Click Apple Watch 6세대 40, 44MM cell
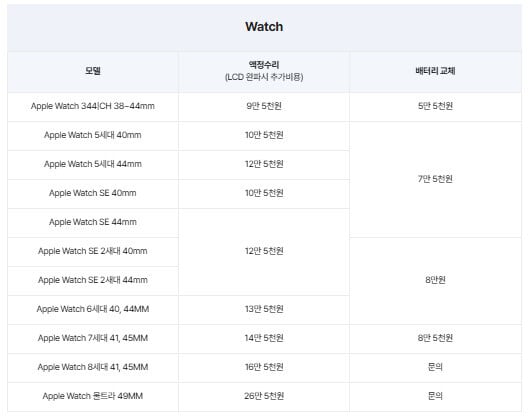Viewport: 531px width, 420px height. (x=93, y=309)
